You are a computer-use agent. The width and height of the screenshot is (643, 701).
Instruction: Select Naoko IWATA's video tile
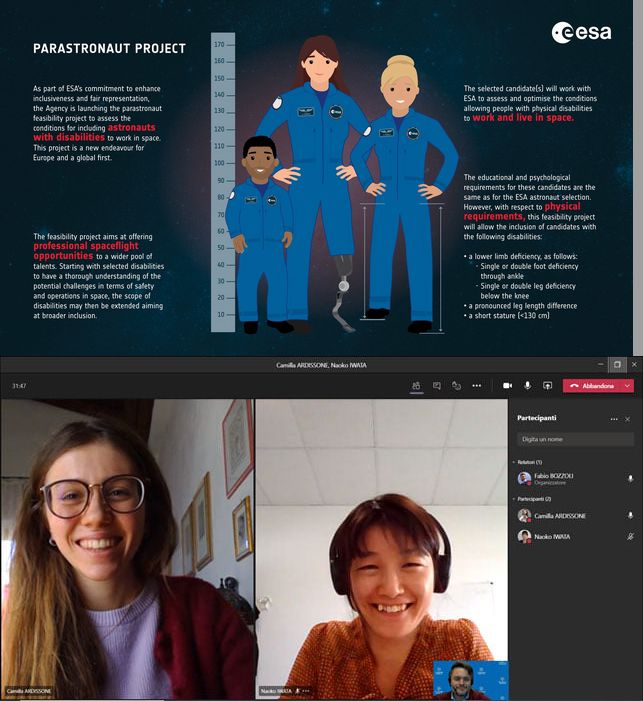(381, 549)
